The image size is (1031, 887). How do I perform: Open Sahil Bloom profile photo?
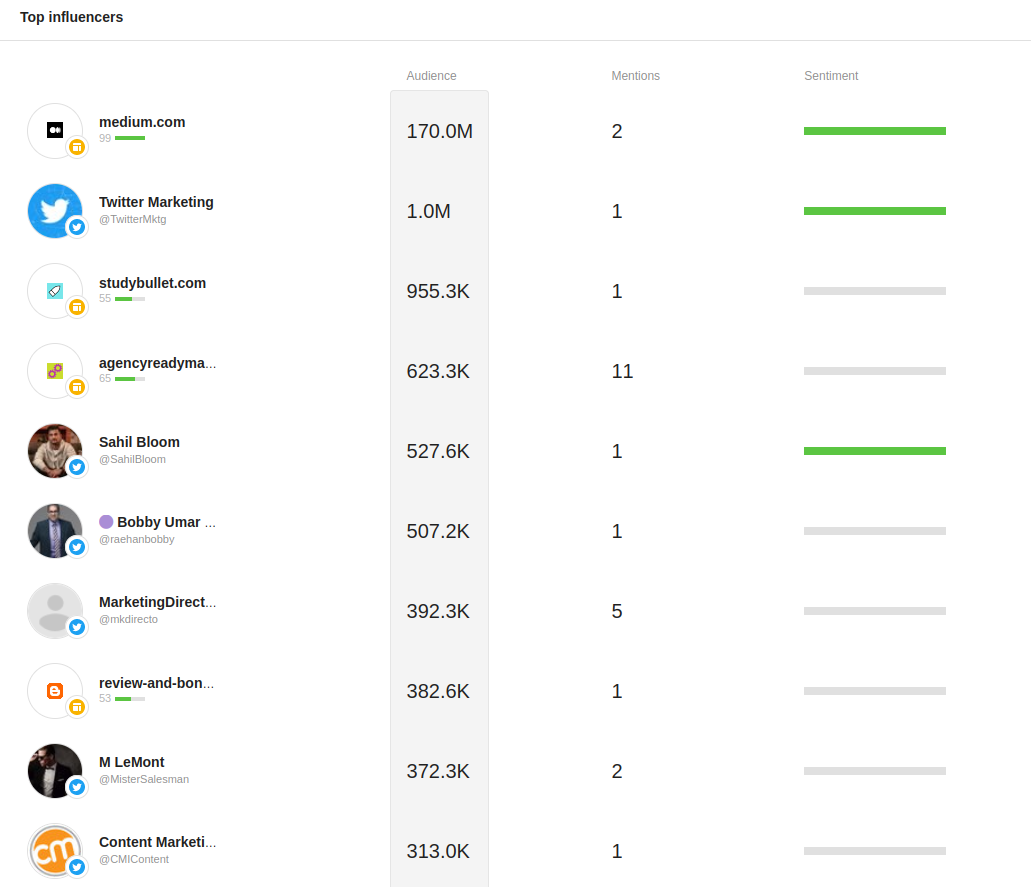pos(55,451)
